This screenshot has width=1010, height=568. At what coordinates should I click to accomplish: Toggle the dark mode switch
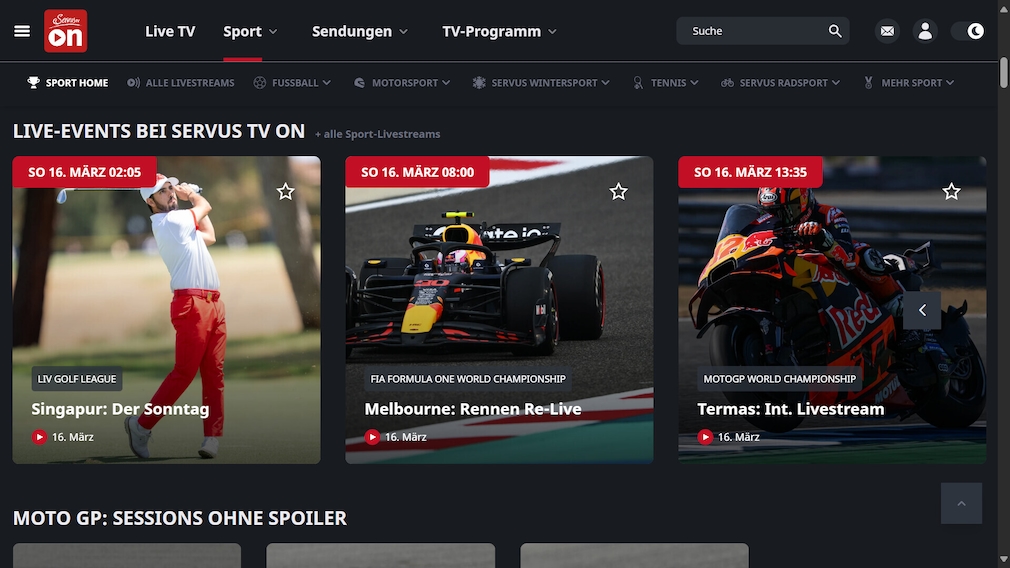coord(968,31)
